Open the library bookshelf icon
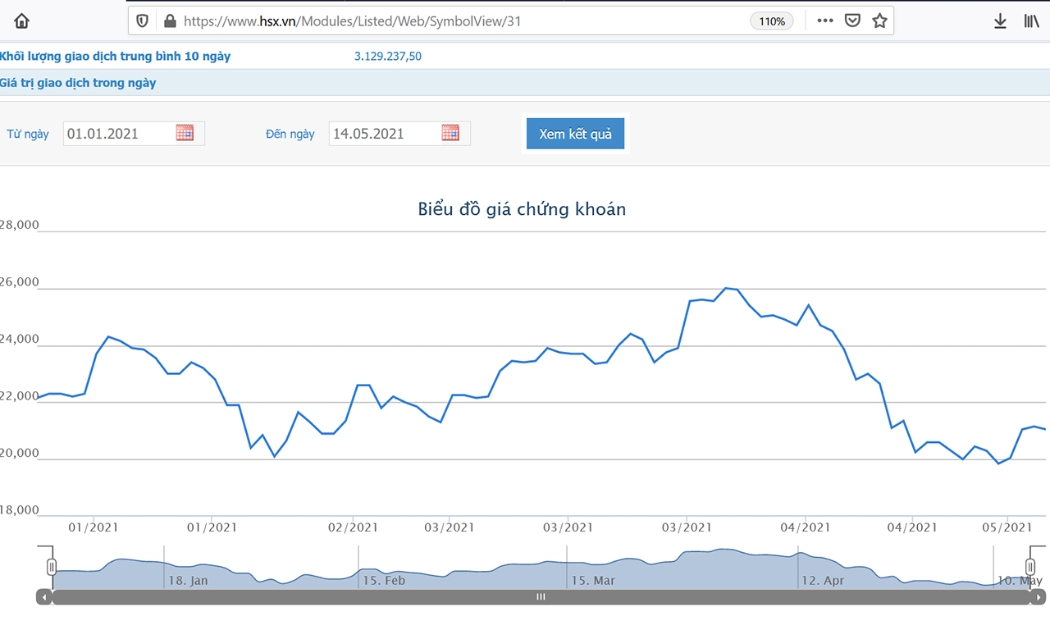Image resolution: width=1050 pixels, height=630 pixels. pyautogui.click(x=1031, y=21)
